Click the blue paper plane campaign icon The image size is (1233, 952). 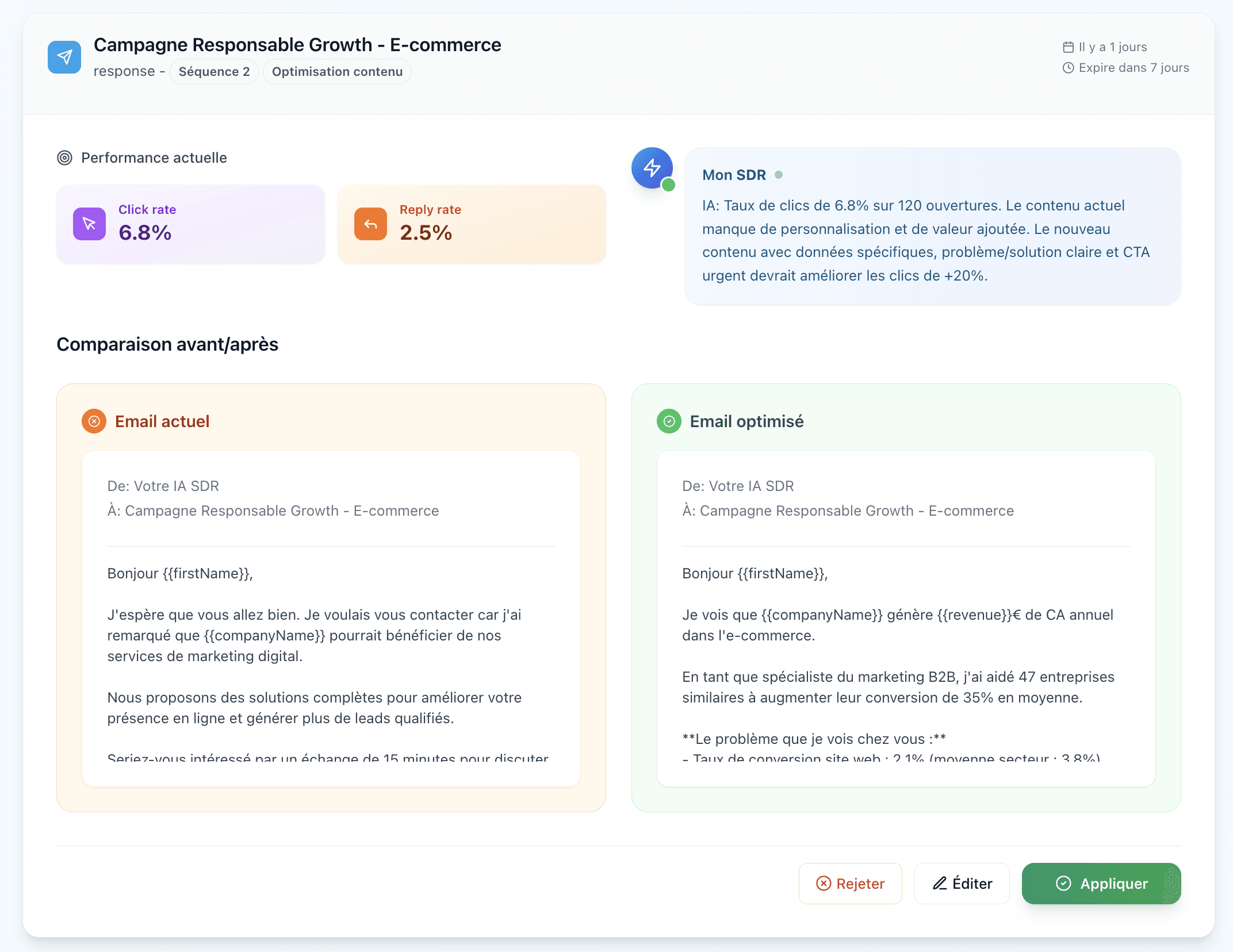pyautogui.click(x=64, y=57)
